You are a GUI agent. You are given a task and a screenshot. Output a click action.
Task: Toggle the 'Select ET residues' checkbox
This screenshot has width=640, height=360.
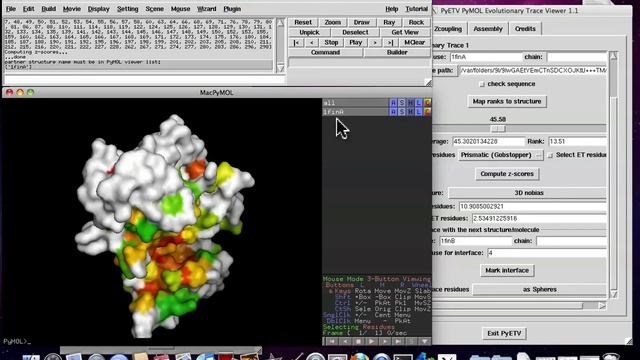click(x=550, y=155)
